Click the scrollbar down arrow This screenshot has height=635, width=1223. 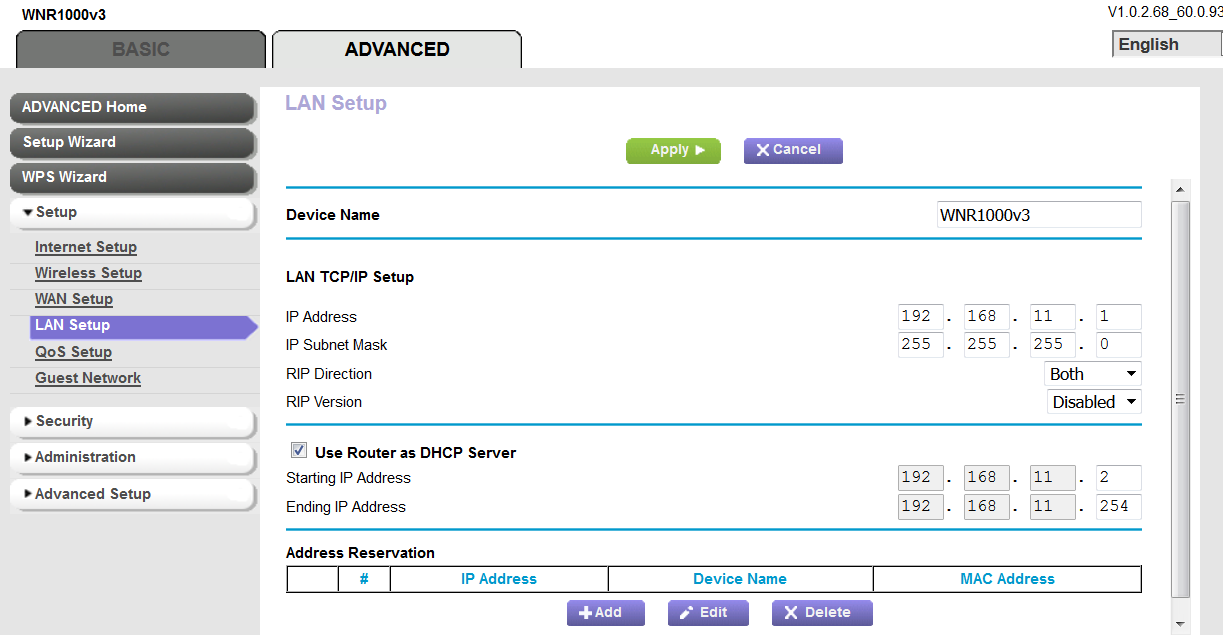click(1180, 623)
